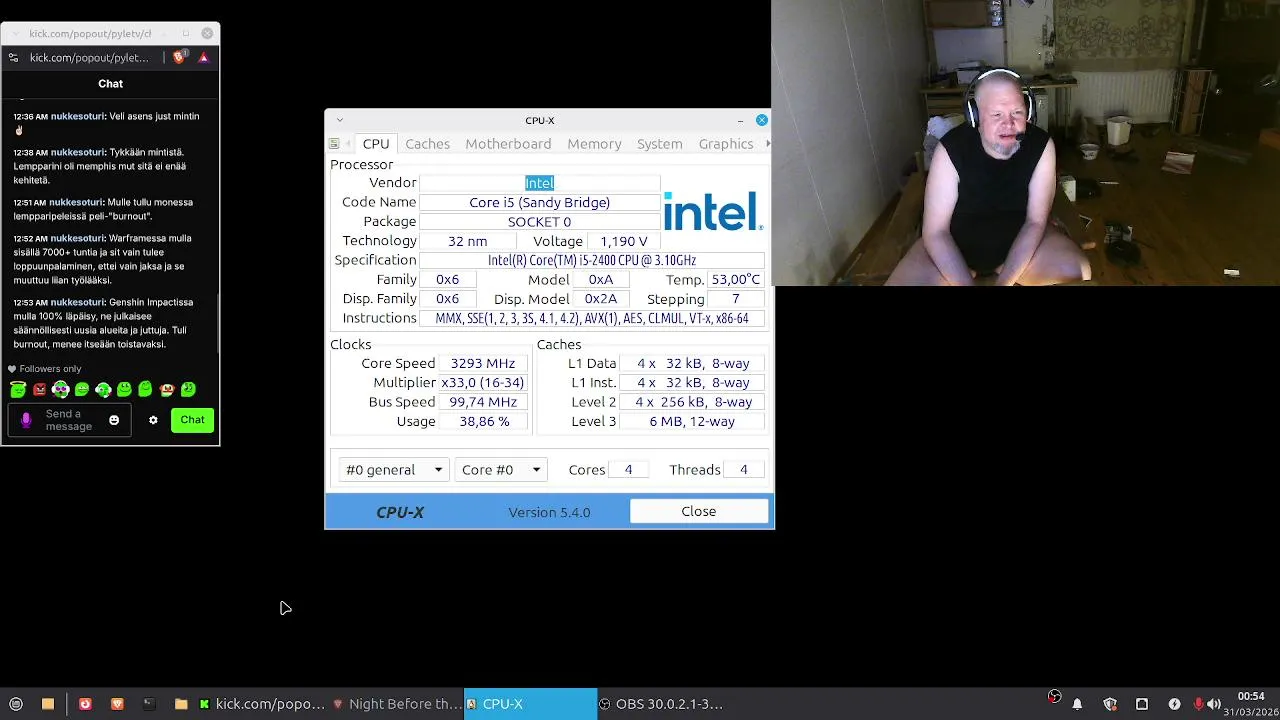This screenshot has width=1280, height=720.
Task: Open the emoji picker smiley in message box
Action: click(114, 420)
